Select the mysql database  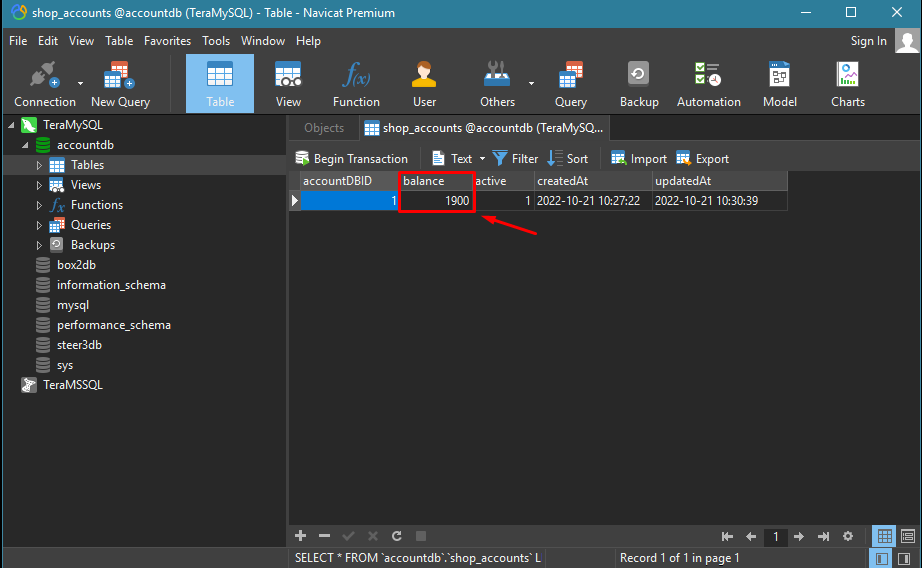(x=73, y=305)
